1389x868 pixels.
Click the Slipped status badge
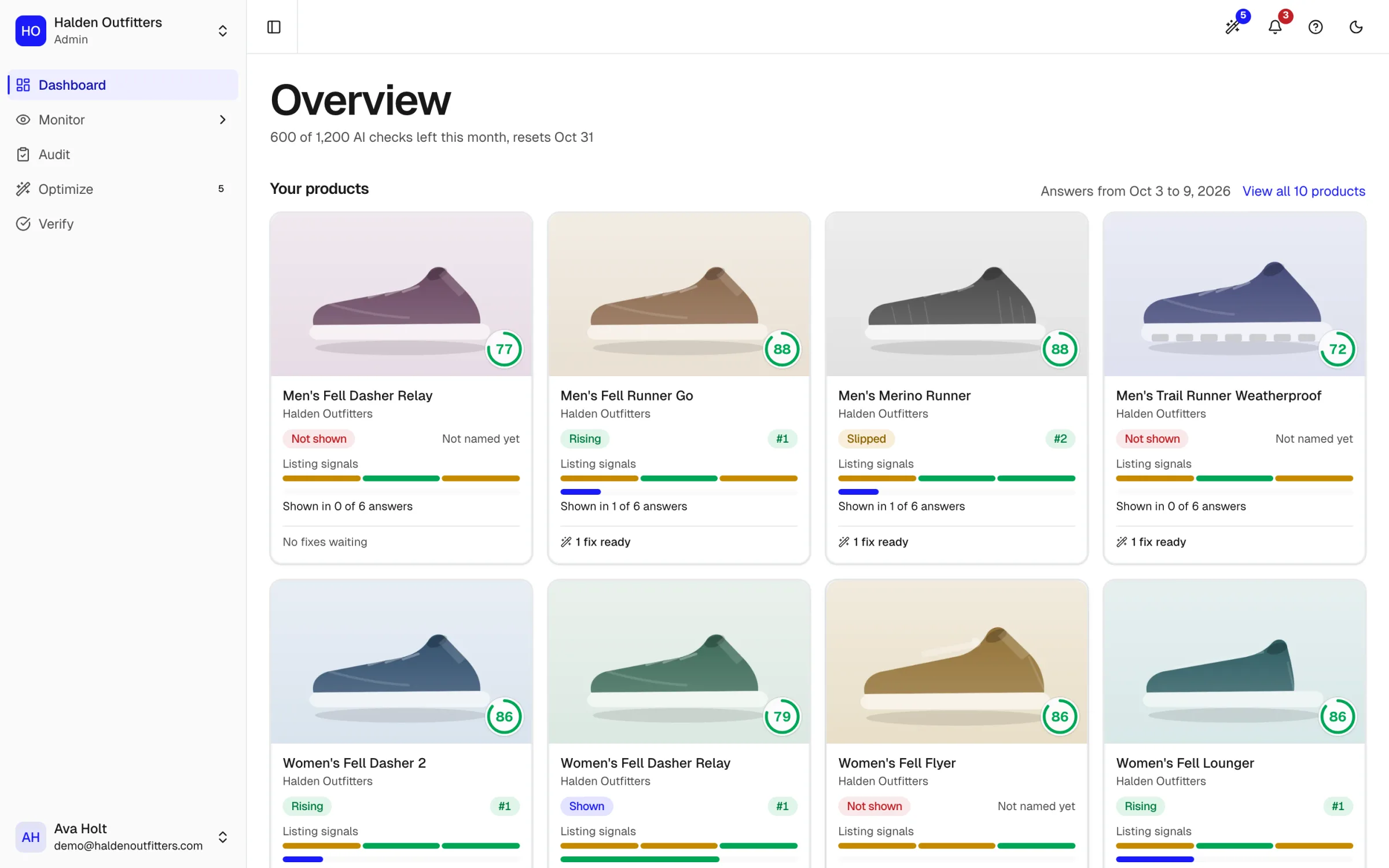(866, 439)
